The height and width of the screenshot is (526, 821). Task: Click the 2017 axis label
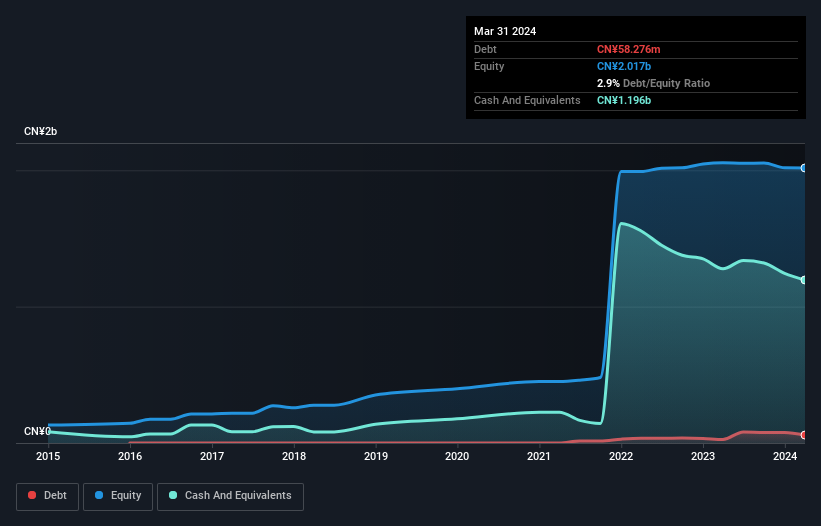[x=212, y=456]
